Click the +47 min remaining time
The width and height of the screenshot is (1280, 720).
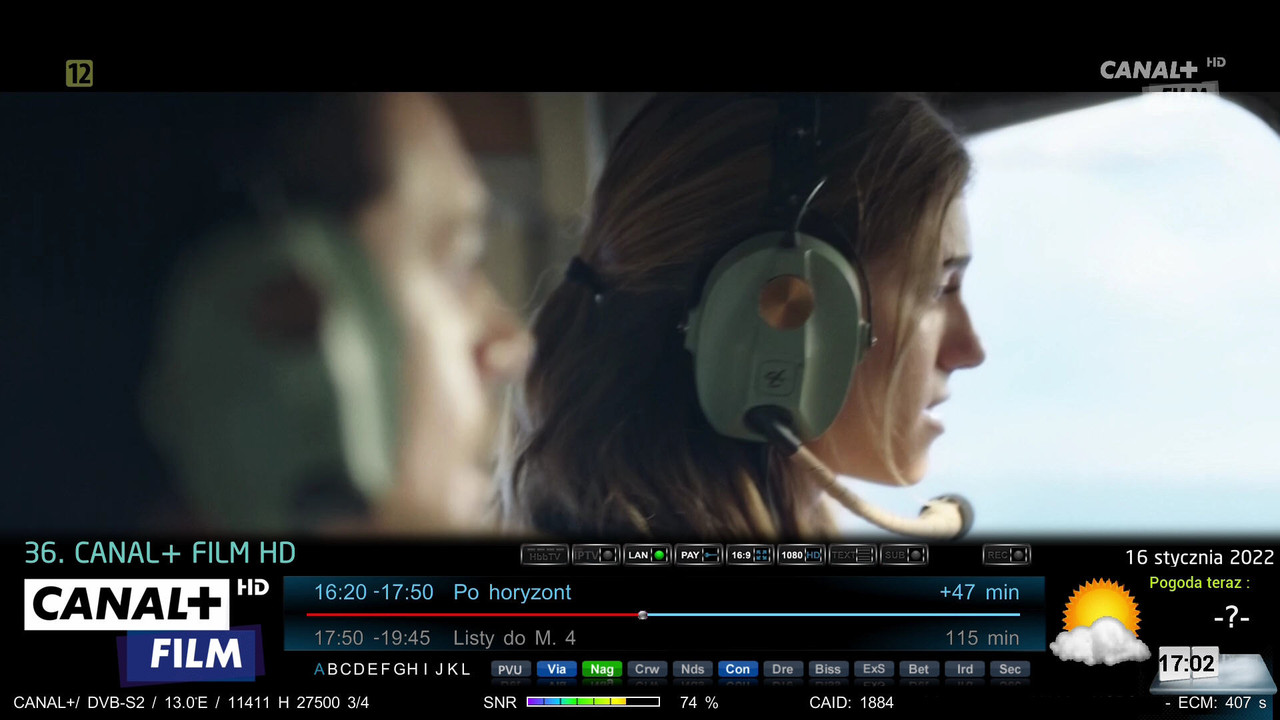tap(979, 592)
